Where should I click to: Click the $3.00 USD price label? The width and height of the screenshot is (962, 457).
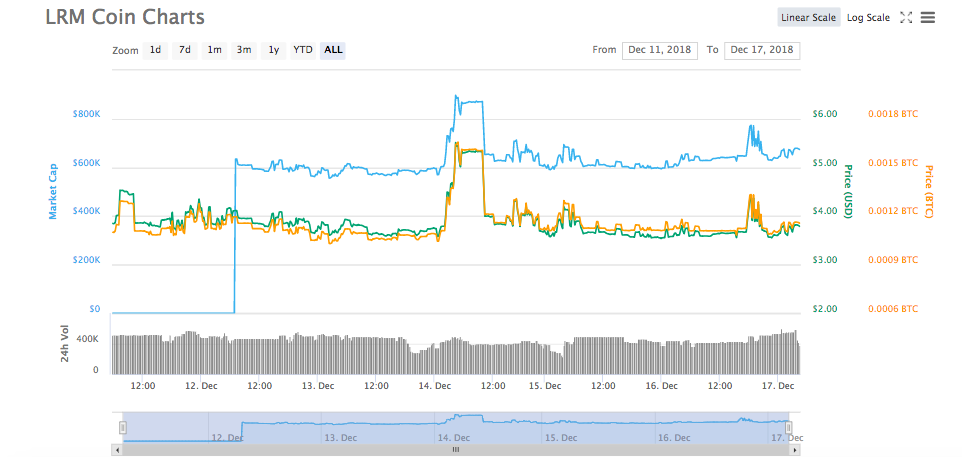825,260
